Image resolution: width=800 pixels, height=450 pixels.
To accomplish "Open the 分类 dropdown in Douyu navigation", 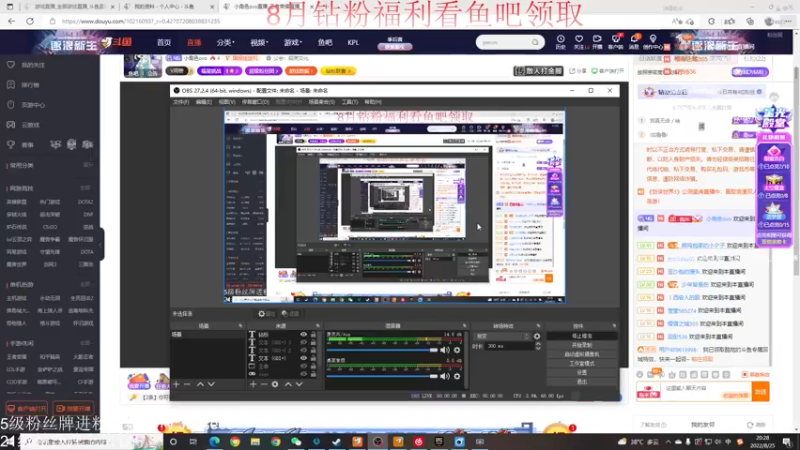I will point(225,42).
